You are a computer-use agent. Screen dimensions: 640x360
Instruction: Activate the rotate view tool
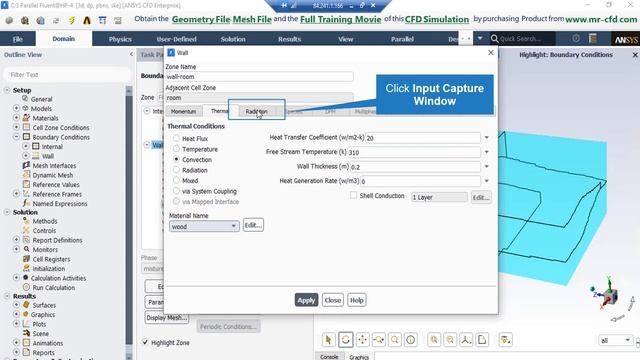click(345, 340)
